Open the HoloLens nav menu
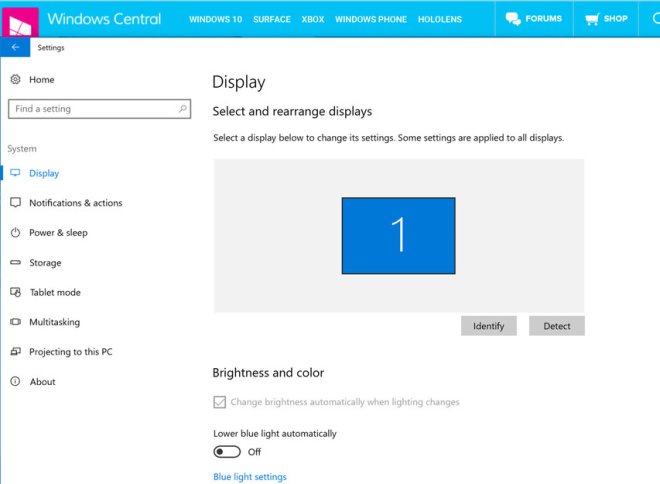 (x=440, y=19)
